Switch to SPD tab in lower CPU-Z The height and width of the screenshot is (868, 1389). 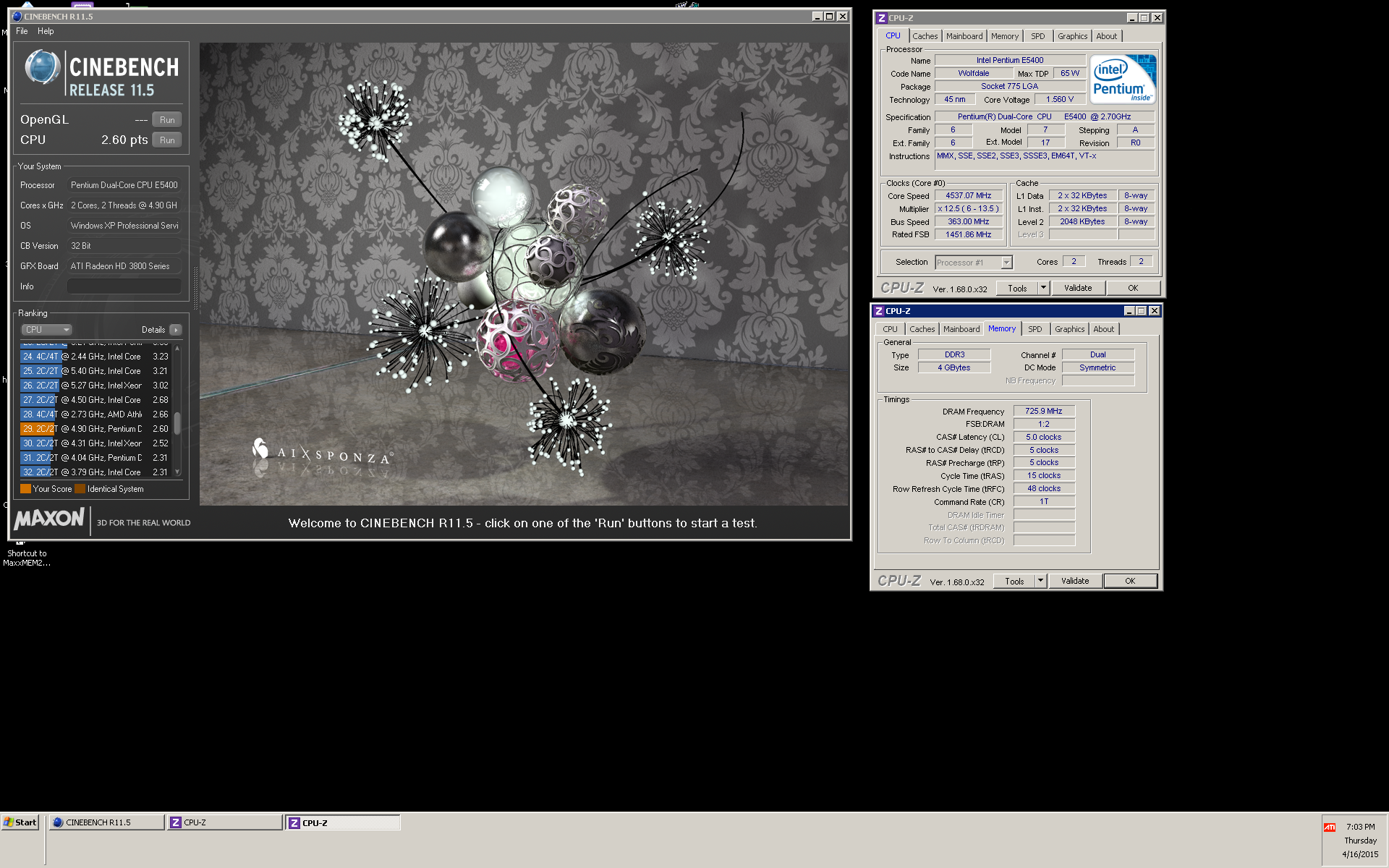click(x=1035, y=329)
